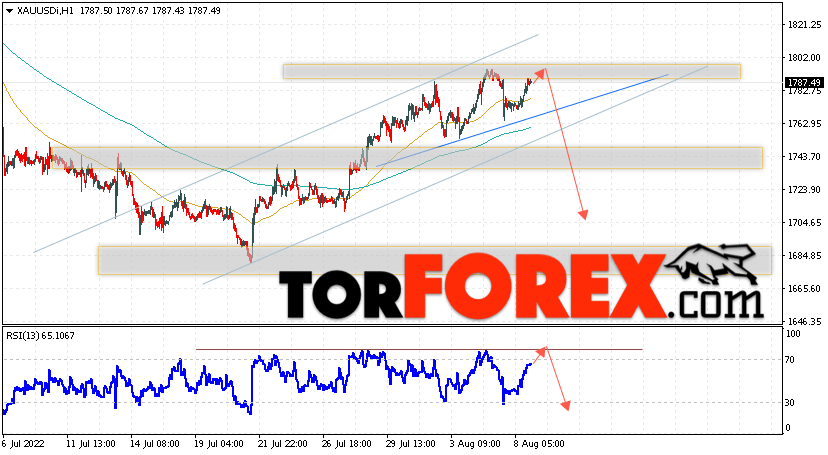Click the XAUUSDi,H1 chart title text

click(45, 11)
